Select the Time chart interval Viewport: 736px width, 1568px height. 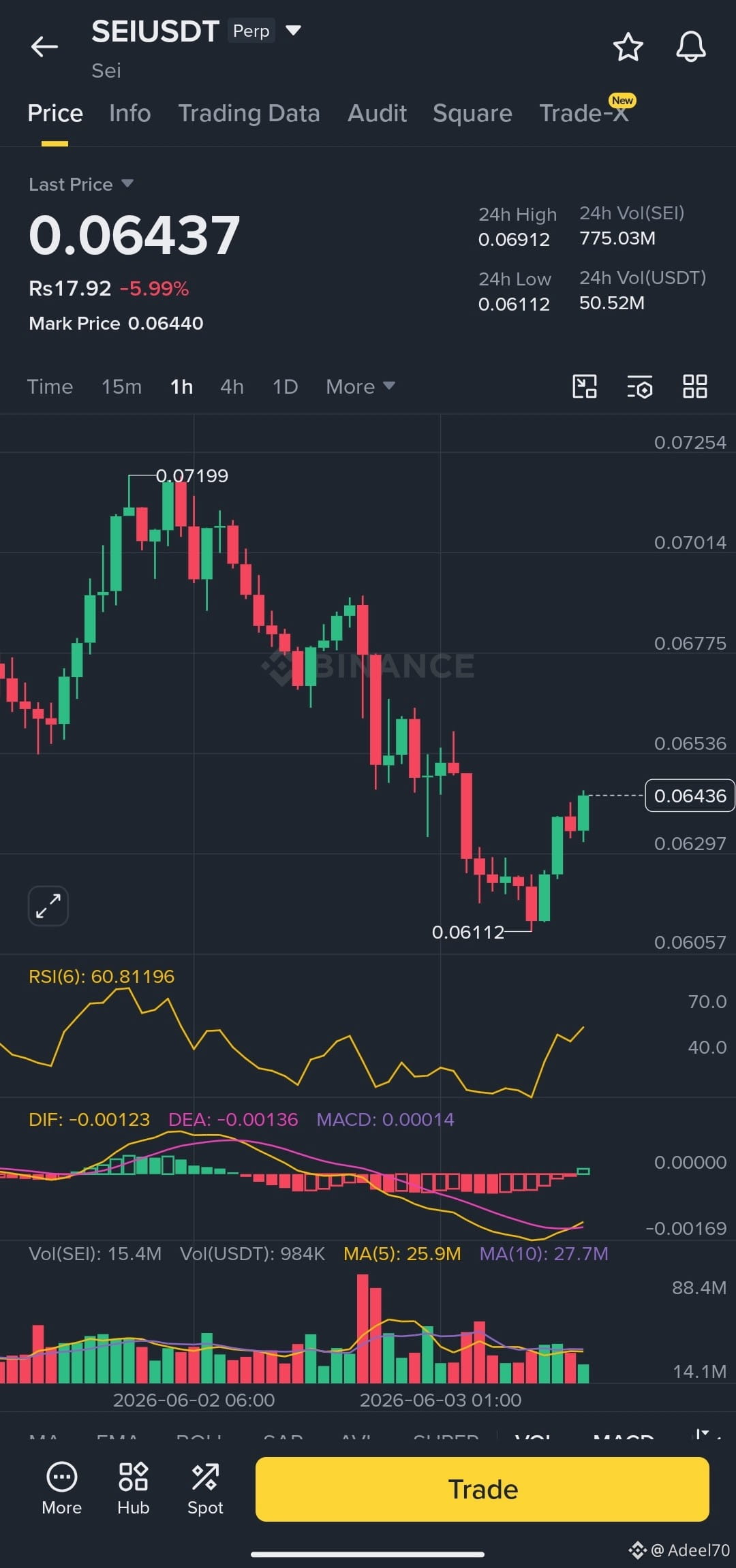click(x=50, y=387)
